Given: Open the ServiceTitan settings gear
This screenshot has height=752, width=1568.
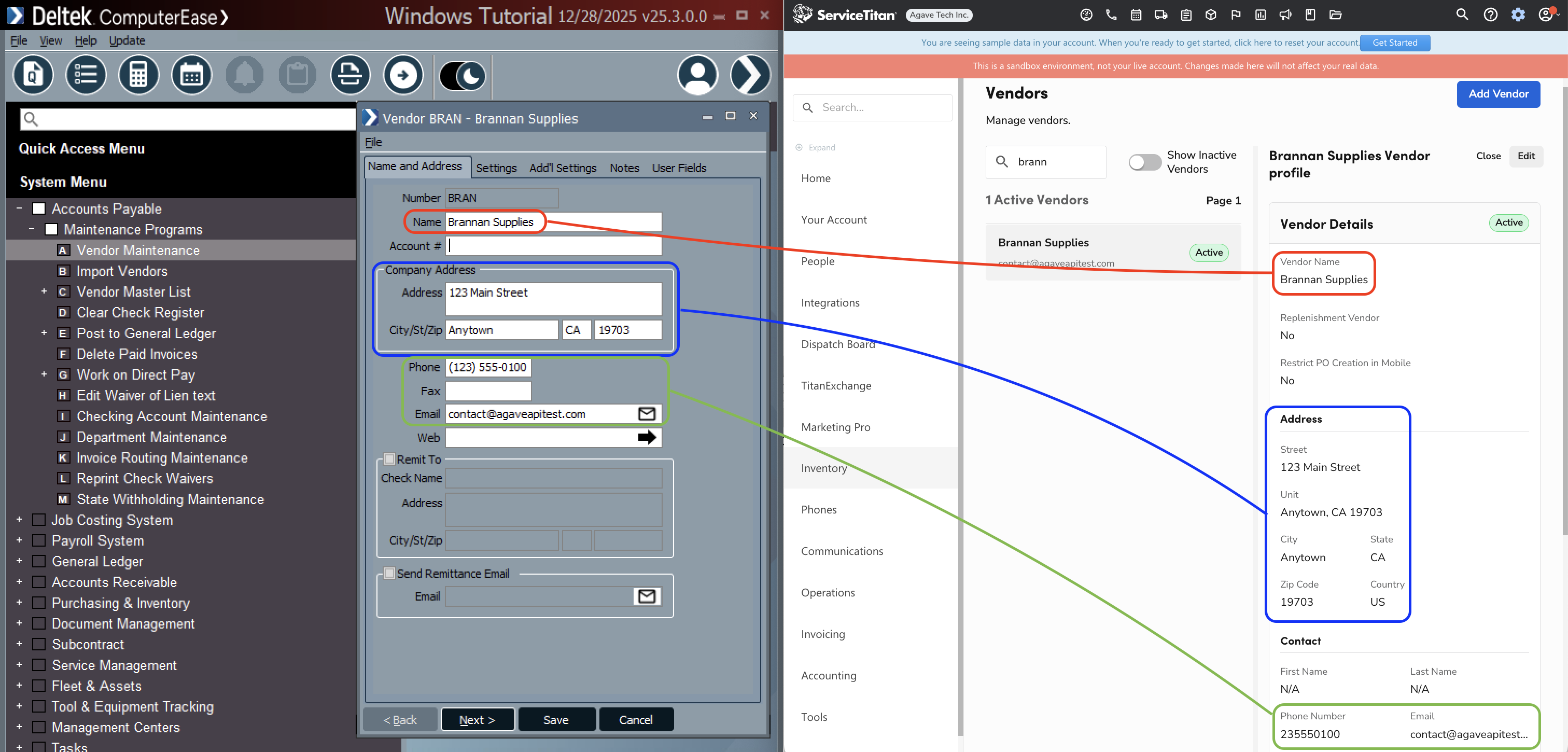Looking at the screenshot, I should pos(1518,15).
